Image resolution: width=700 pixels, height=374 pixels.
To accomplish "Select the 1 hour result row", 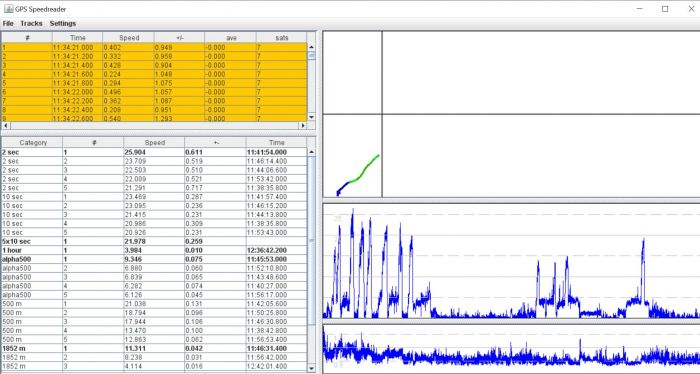I will (154, 250).
